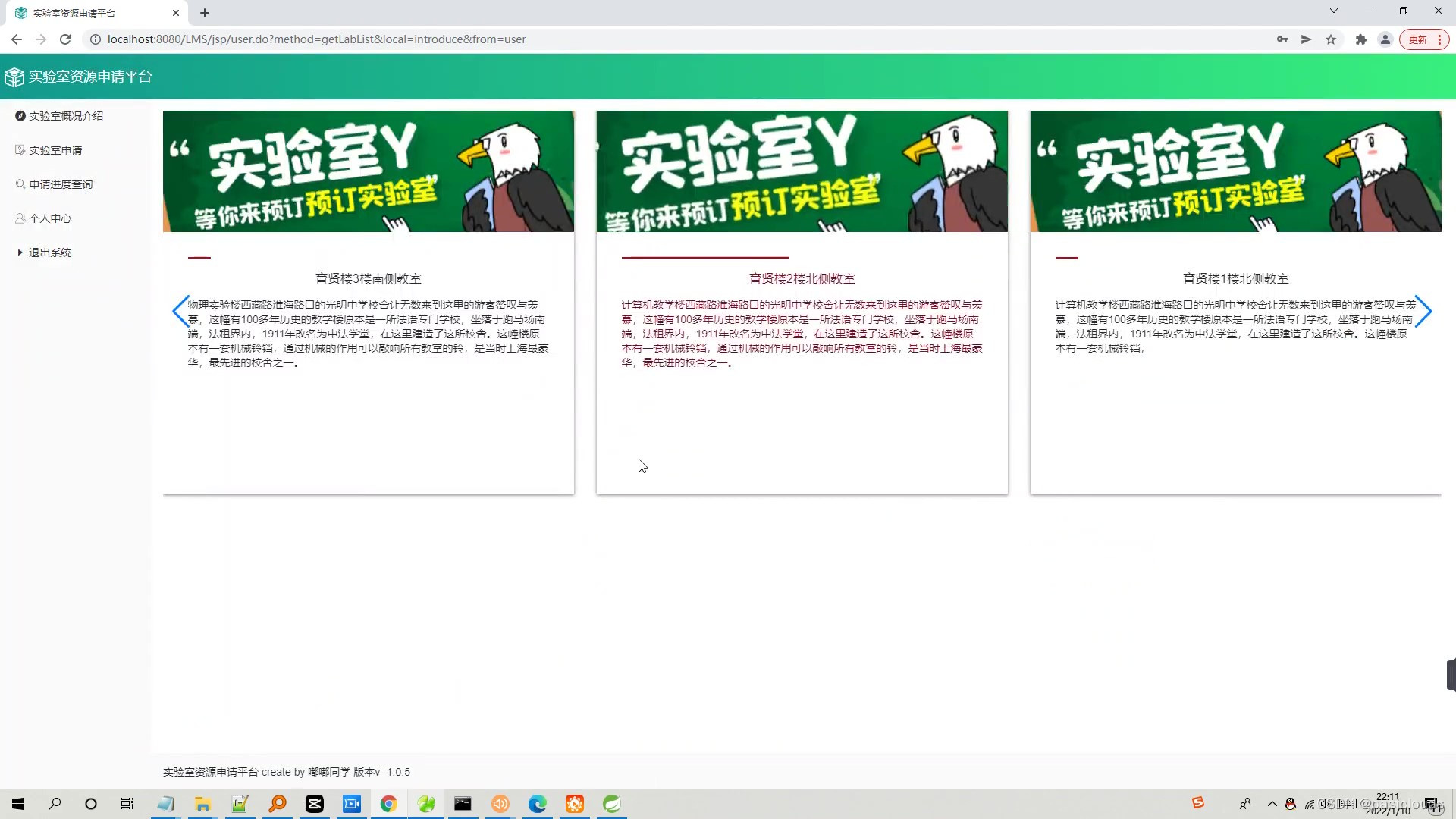The image size is (1456, 819).
Task: Click the platform cube logo icon
Action: (14, 77)
